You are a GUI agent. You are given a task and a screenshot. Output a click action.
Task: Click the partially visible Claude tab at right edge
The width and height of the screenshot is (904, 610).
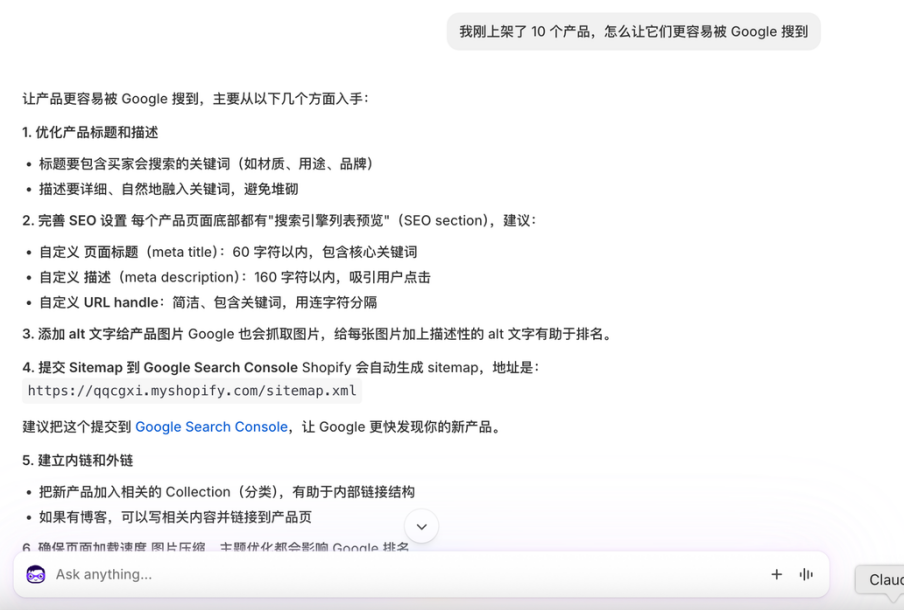coord(880,579)
